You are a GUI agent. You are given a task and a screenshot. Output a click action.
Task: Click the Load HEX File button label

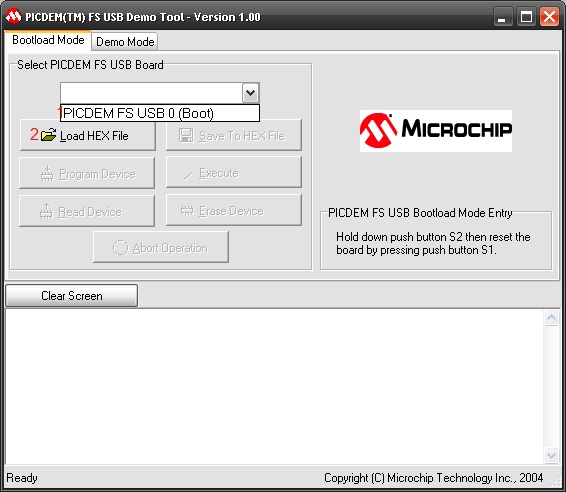point(94,136)
